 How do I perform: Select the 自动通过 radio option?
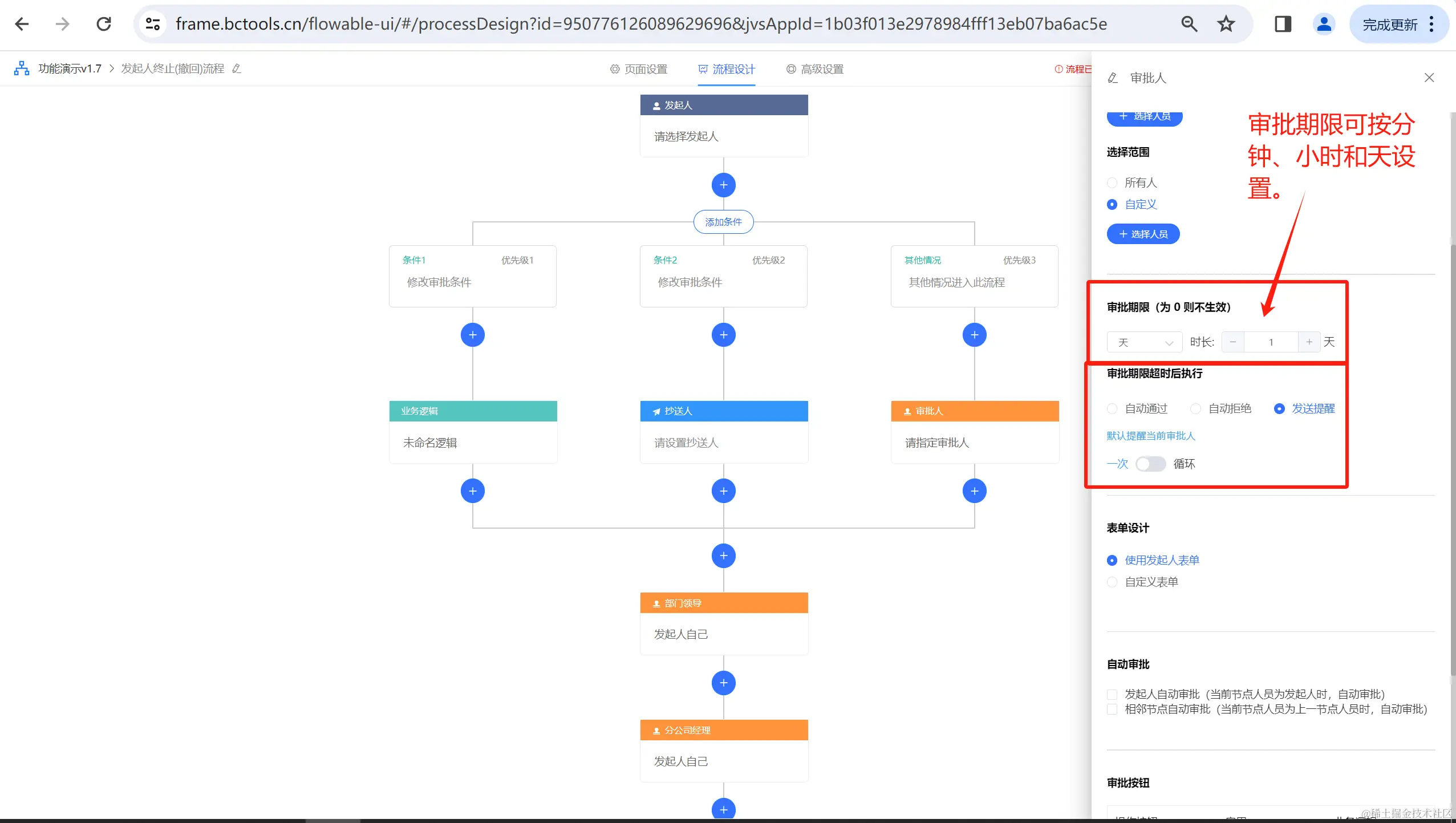(x=1112, y=408)
